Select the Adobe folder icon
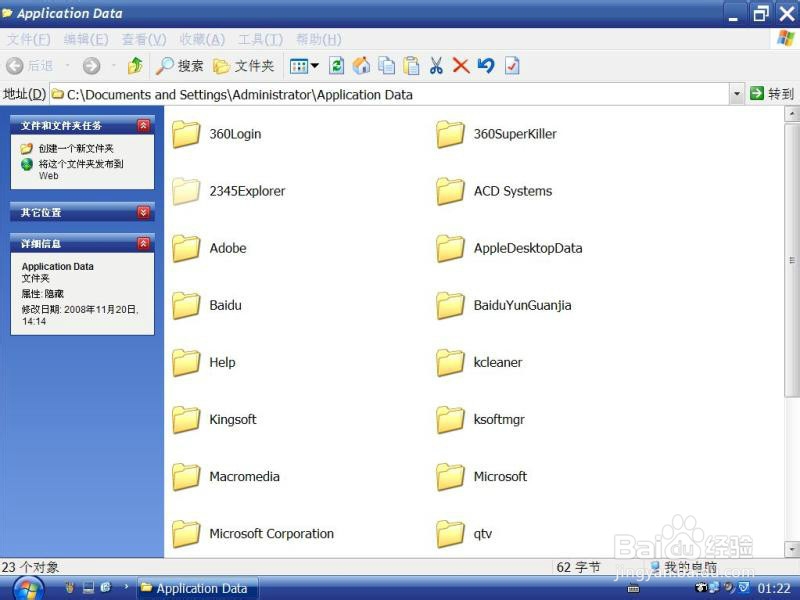 pyautogui.click(x=186, y=248)
